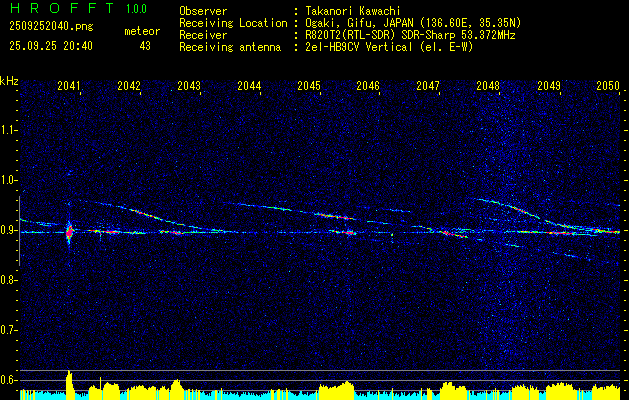Click the version number 1.0.0
The height and width of the screenshot is (400, 629).
(136, 8)
